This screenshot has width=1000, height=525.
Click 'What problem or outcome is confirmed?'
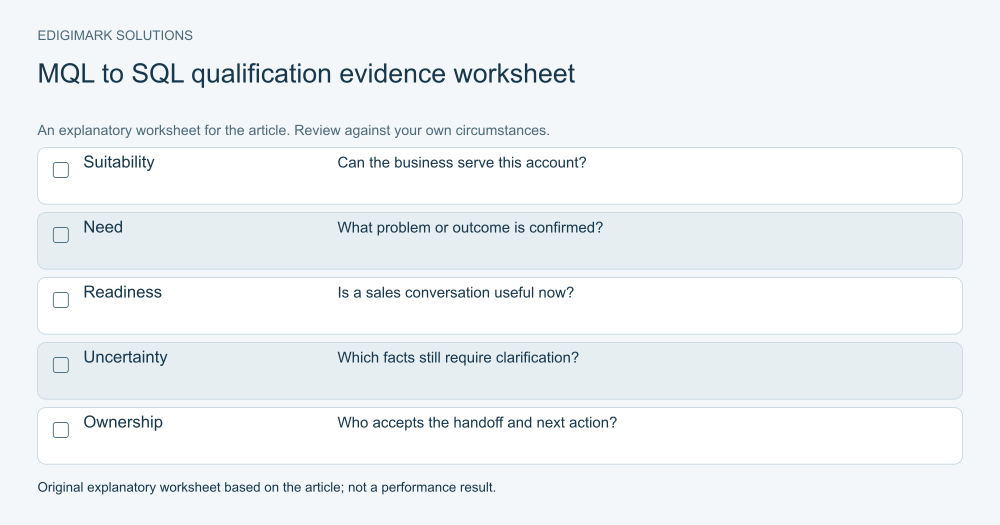pyautogui.click(x=470, y=228)
